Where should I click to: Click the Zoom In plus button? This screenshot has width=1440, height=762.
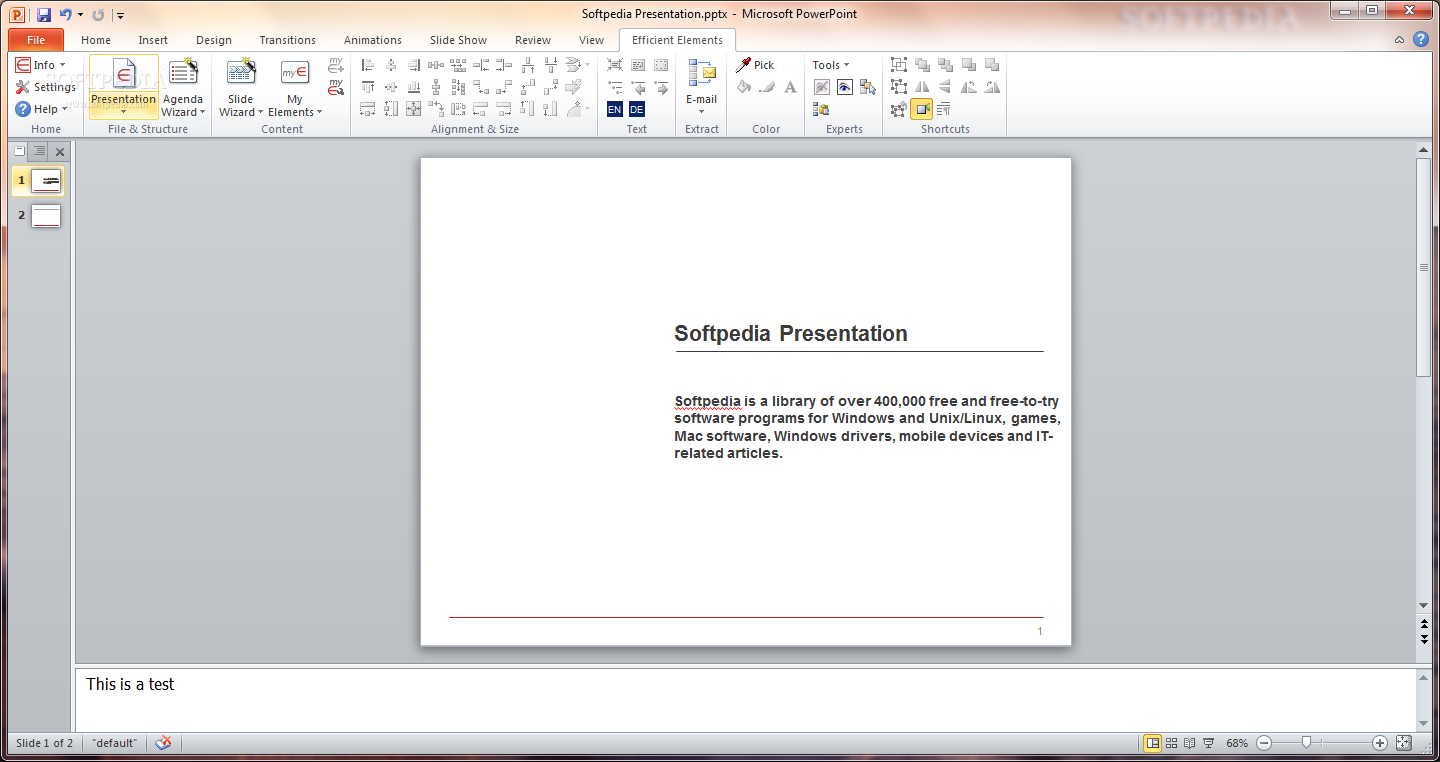coord(1380,743)
